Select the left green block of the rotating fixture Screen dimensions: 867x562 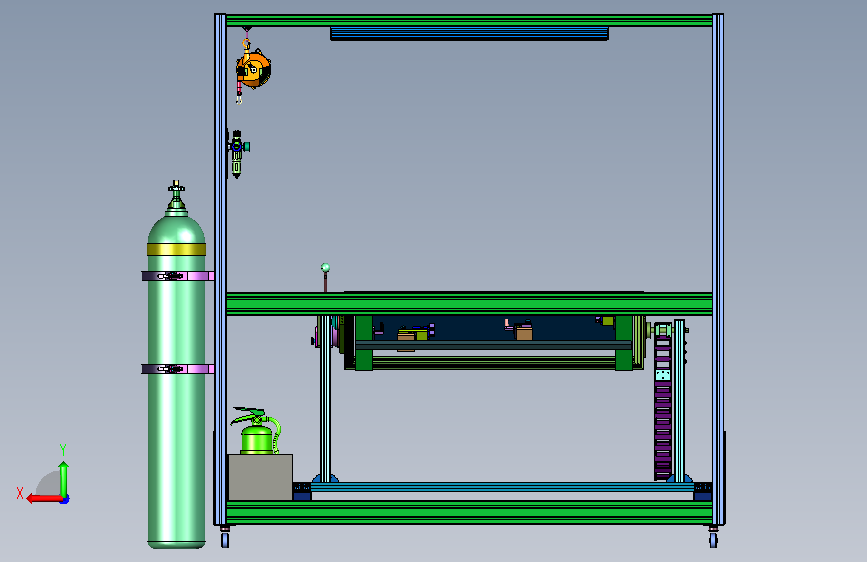[364, 343]
